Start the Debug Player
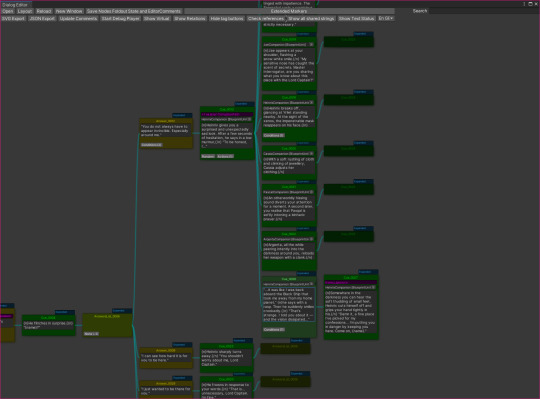This screenshot has width=540, height=399. 121,19
